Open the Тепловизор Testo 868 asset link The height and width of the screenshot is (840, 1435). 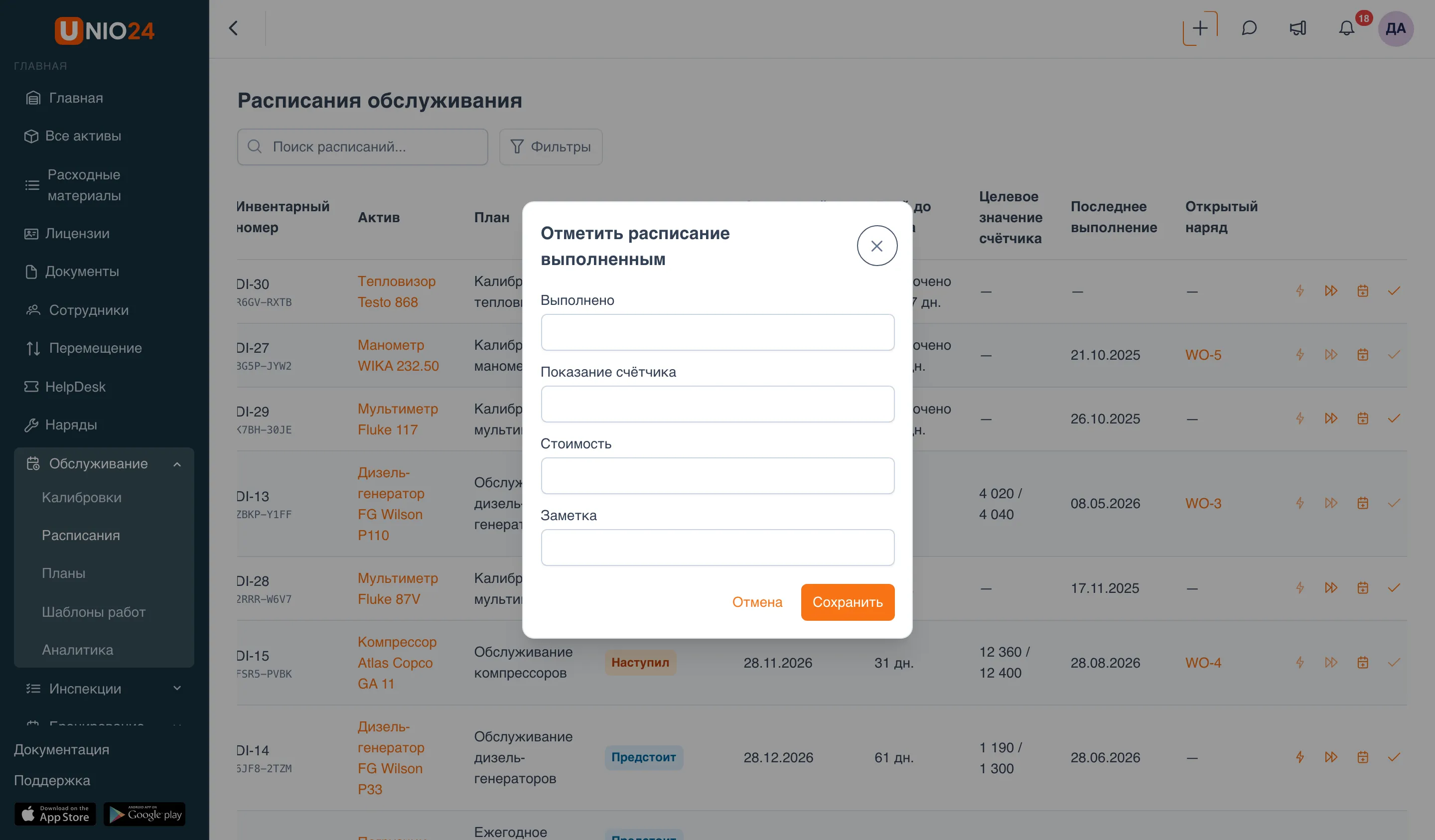[x=396, y=291]
